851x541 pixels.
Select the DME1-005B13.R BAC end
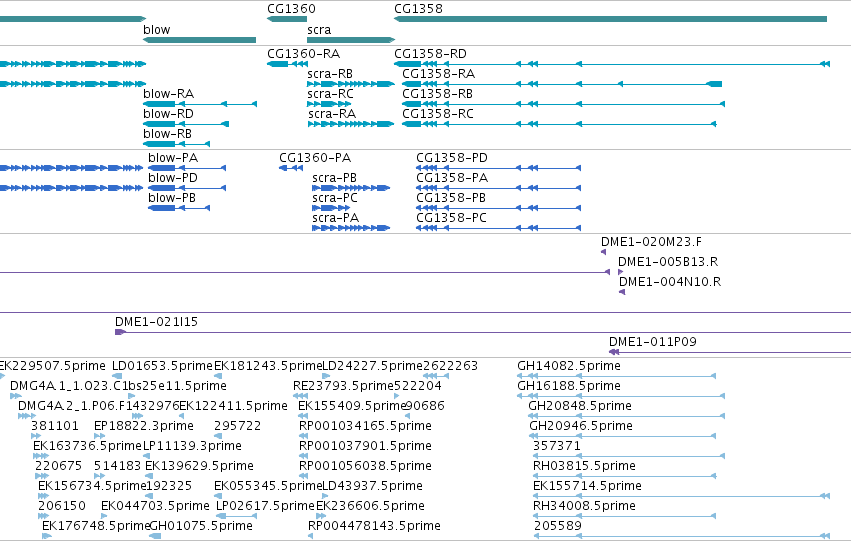621,272
